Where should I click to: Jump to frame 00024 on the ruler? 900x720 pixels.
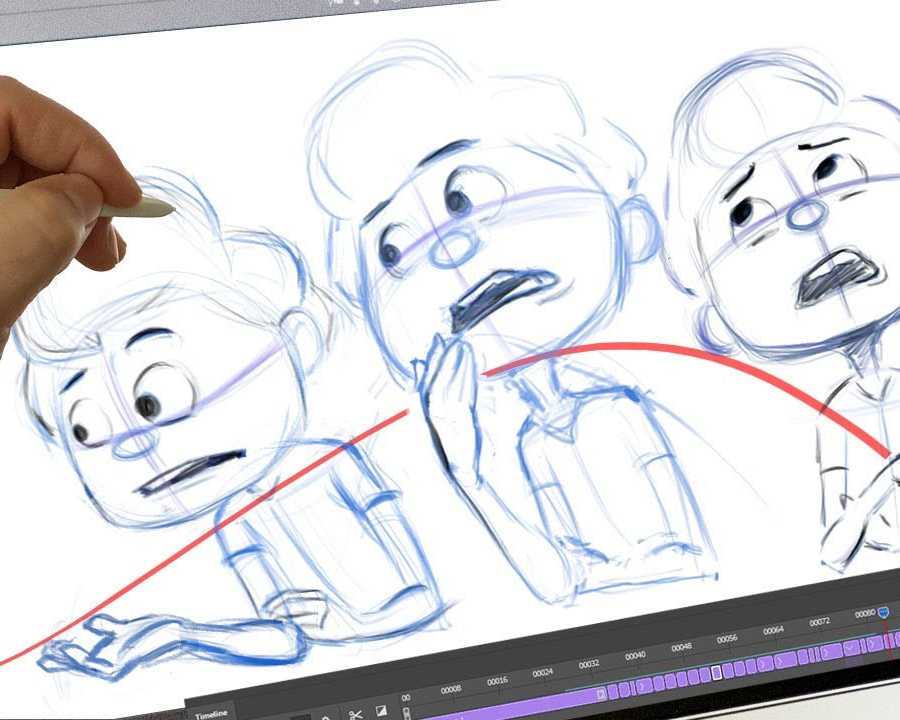coord(542,672)
